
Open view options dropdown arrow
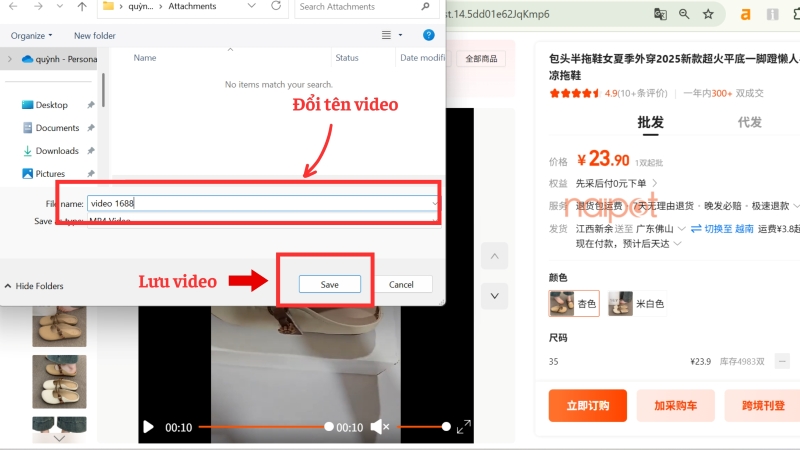tap(401, 35)
